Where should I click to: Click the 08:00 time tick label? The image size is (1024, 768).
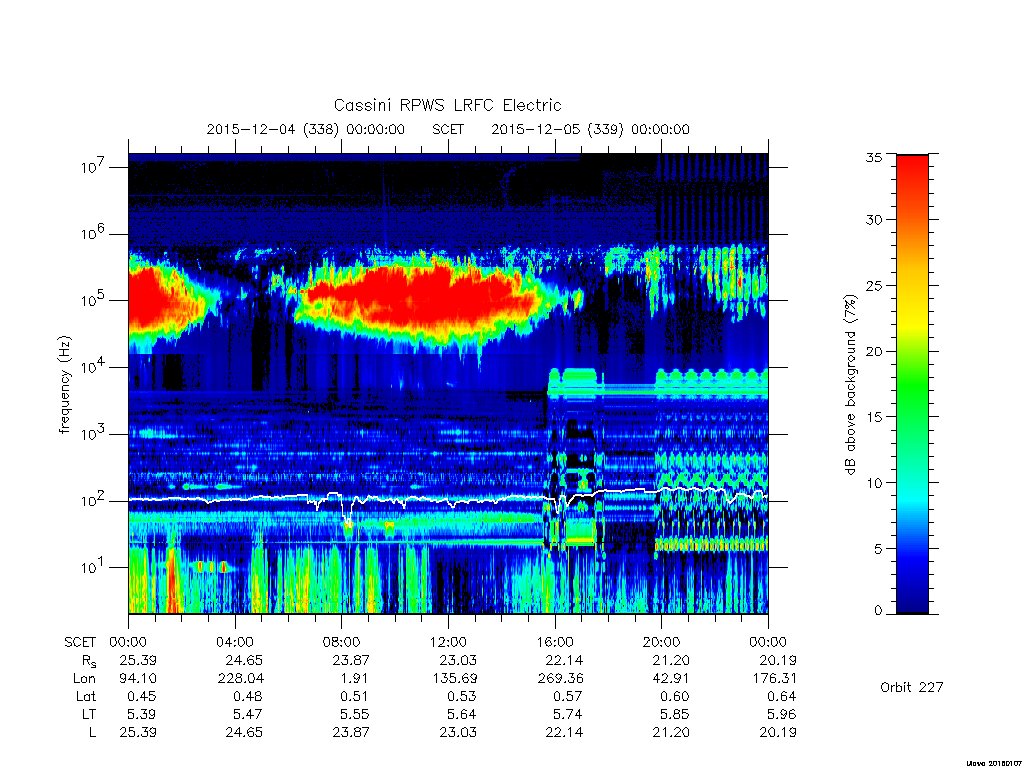[342, 642]
